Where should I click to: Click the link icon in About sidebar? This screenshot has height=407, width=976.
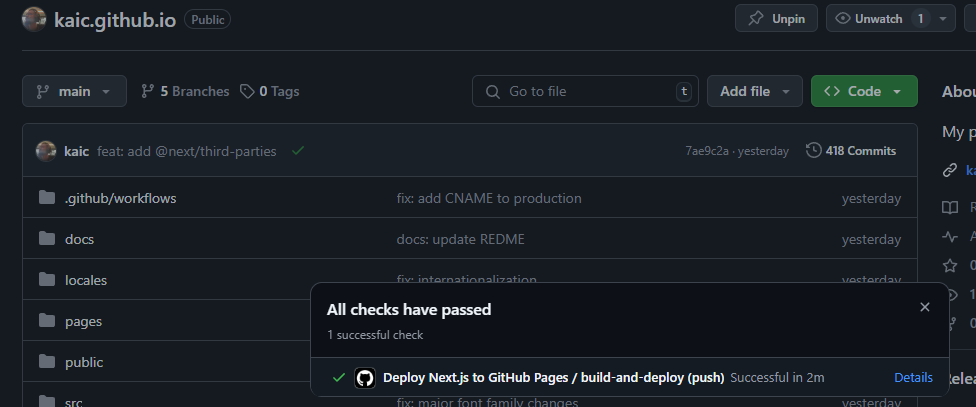949,170
